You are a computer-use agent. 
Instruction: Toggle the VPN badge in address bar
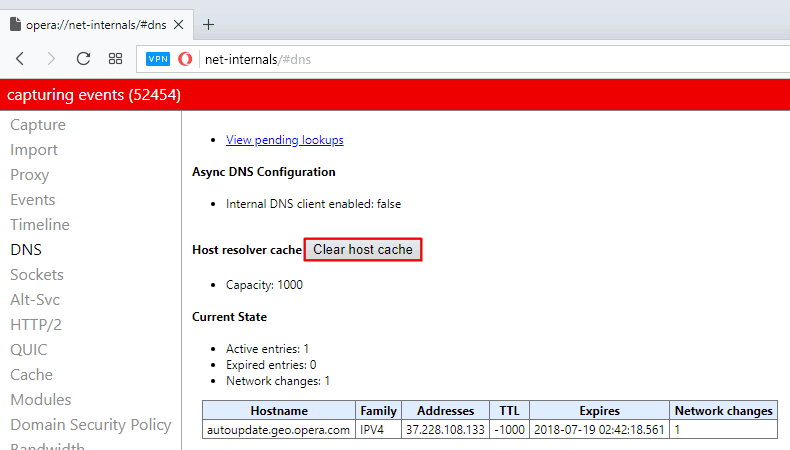(158, 59)
